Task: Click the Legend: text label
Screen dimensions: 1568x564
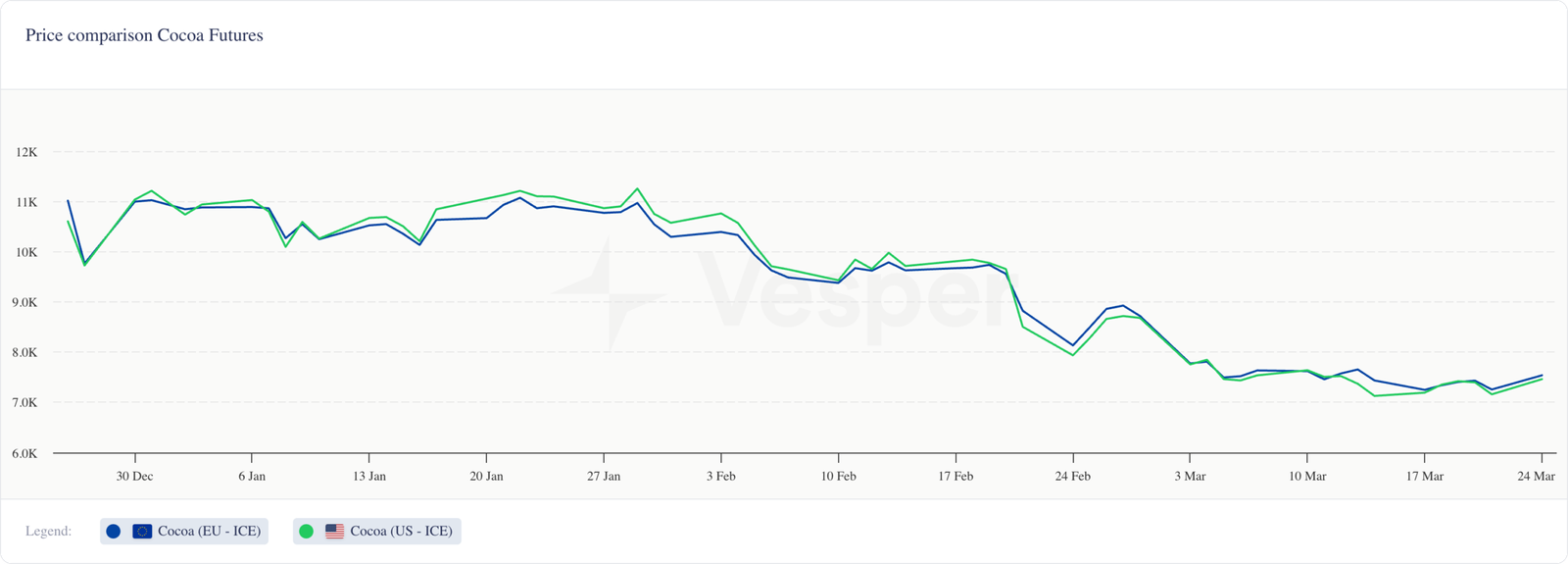Action: [48, 531]
